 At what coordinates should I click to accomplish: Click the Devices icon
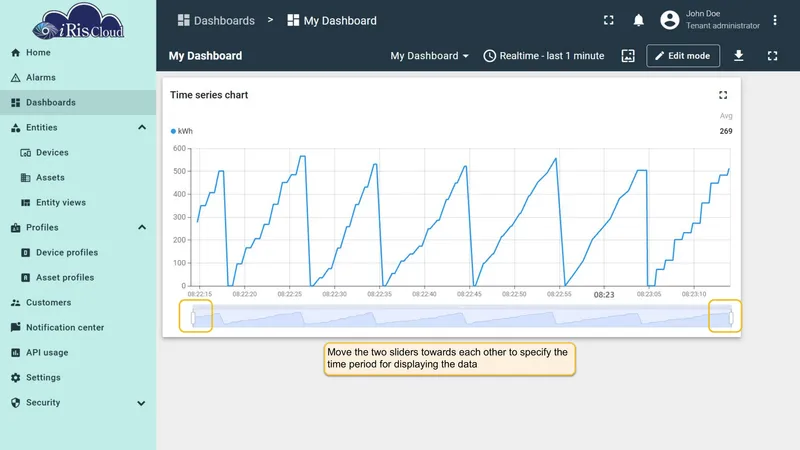click(x=26, y=153)
